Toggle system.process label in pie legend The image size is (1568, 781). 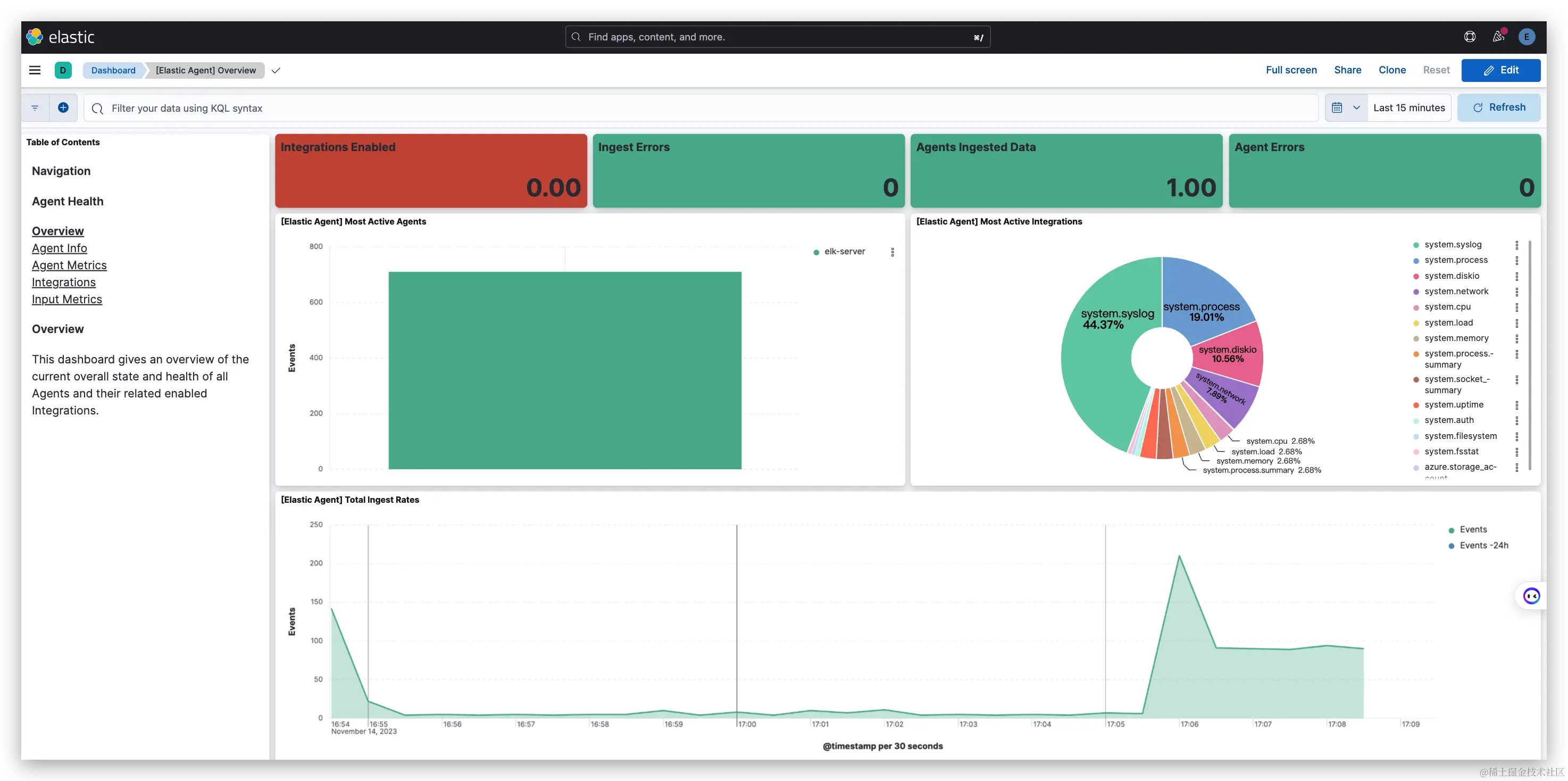tap(1455, 260)
